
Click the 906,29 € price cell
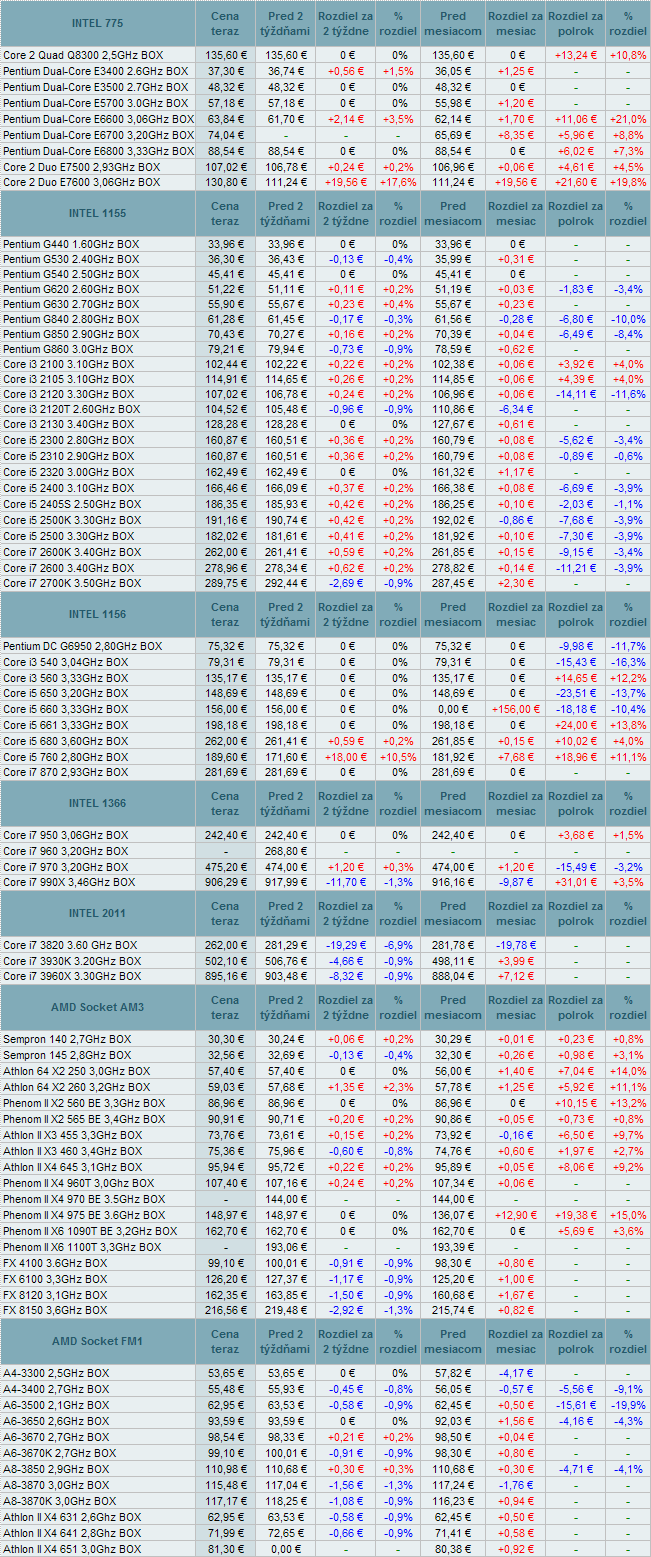coord(225,882)
